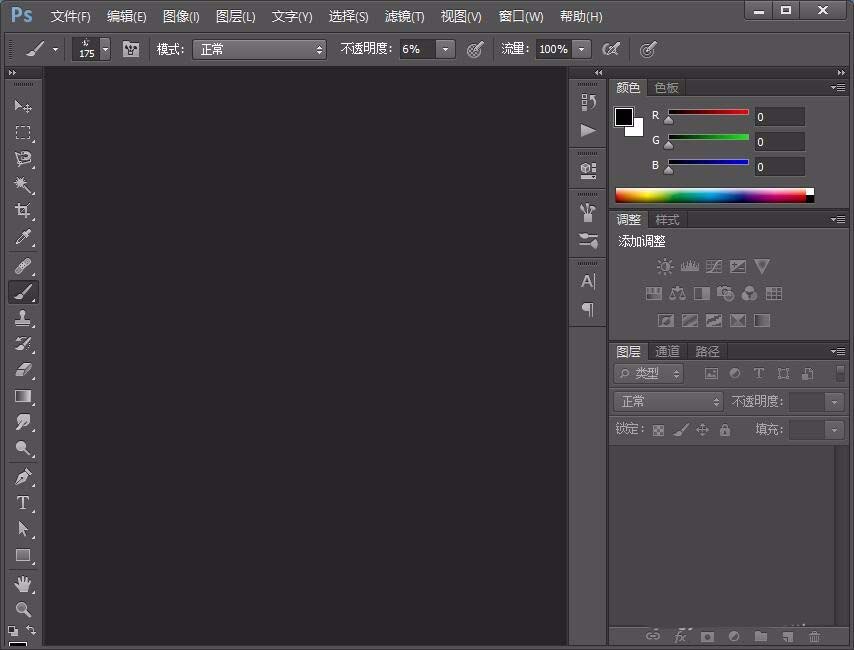
Task: Open the Actions panel from the dock
Action: click(588, 130)
